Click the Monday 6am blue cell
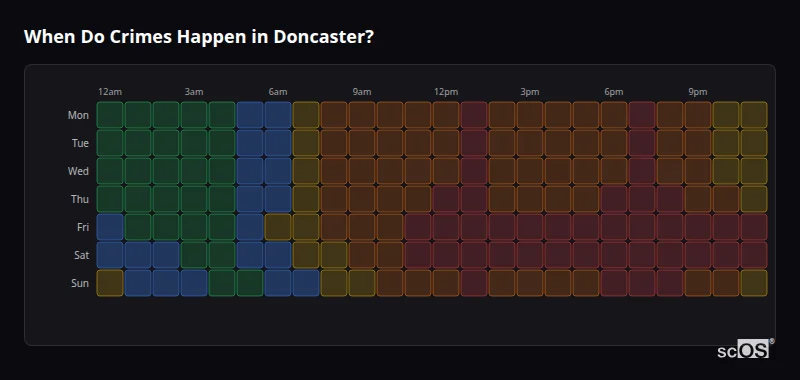The height and width of the screenshot is (380, 800). click(278, 115)
